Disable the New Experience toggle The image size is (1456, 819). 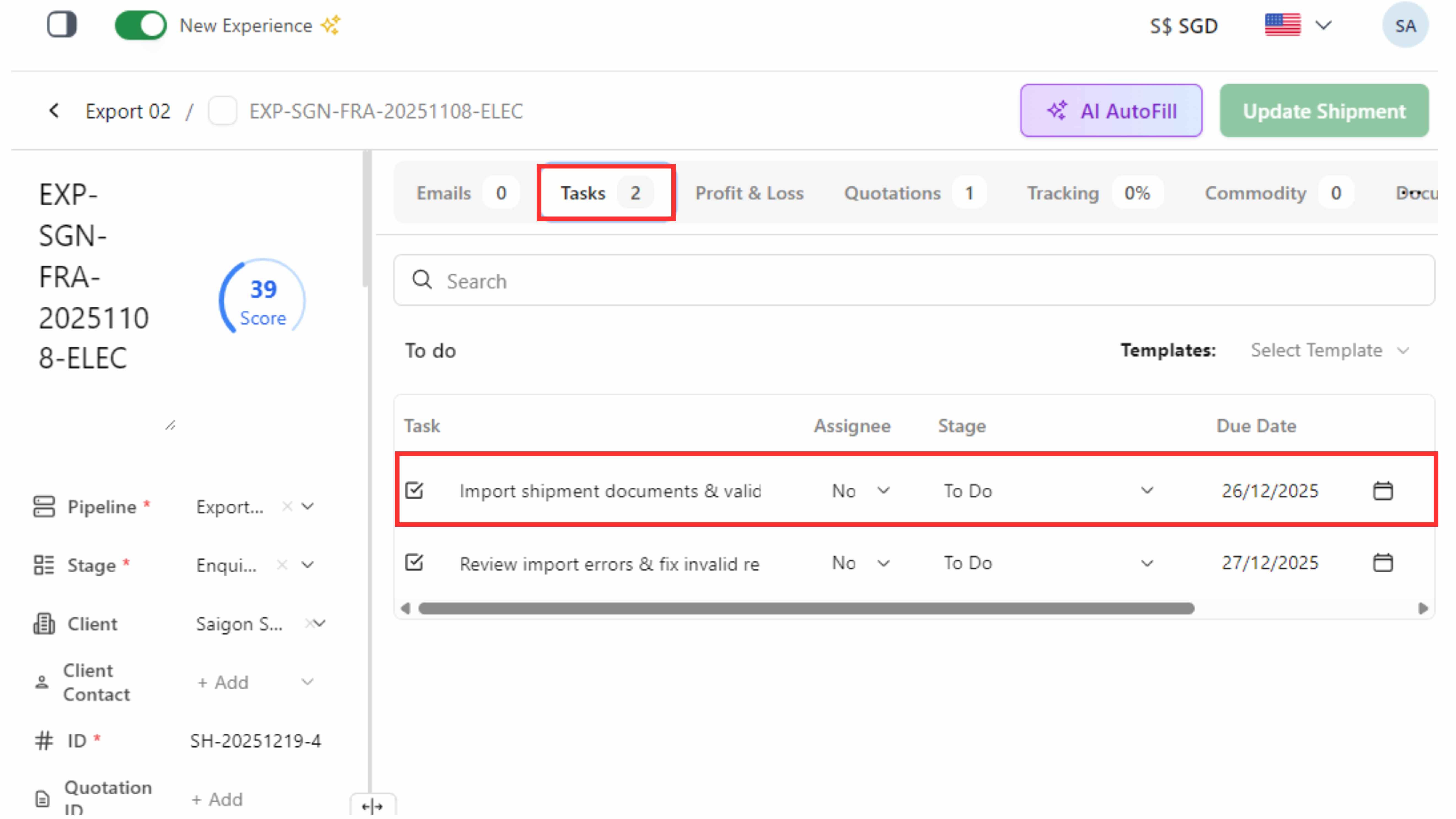[x=140, y=25]
